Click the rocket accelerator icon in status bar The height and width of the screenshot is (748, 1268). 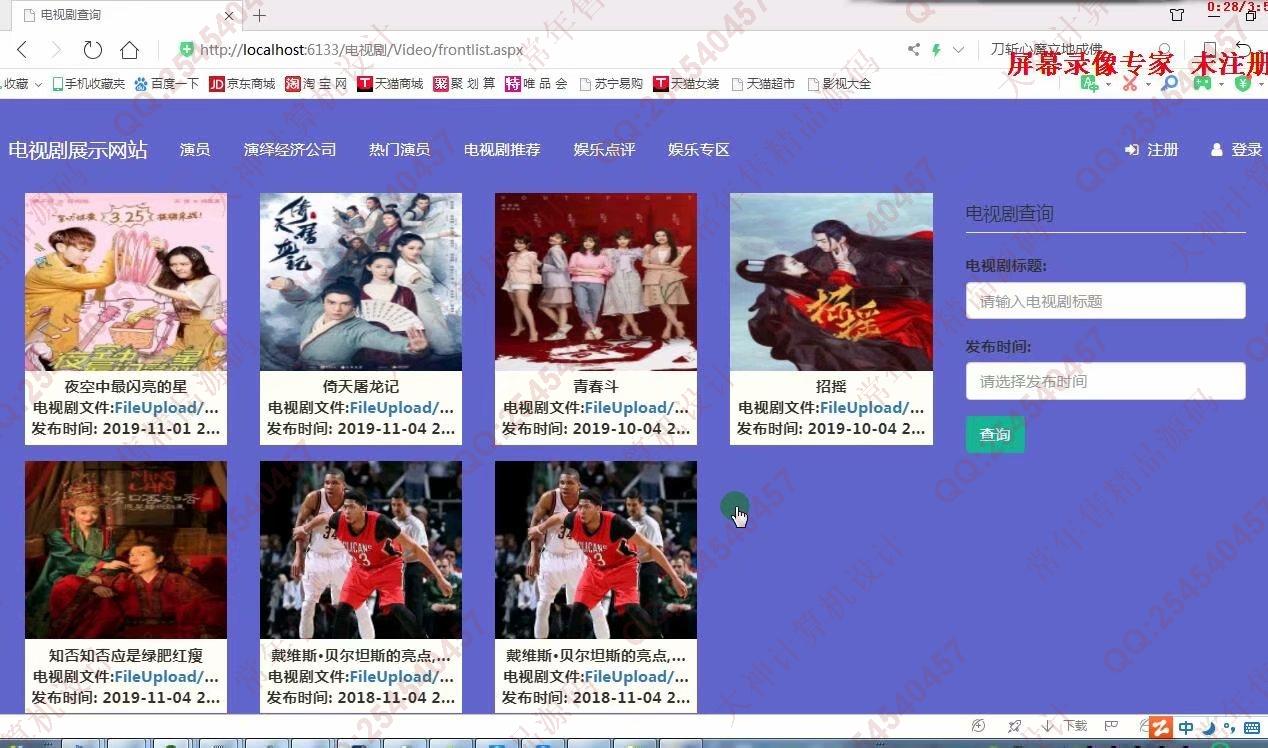click(1015, 726)
